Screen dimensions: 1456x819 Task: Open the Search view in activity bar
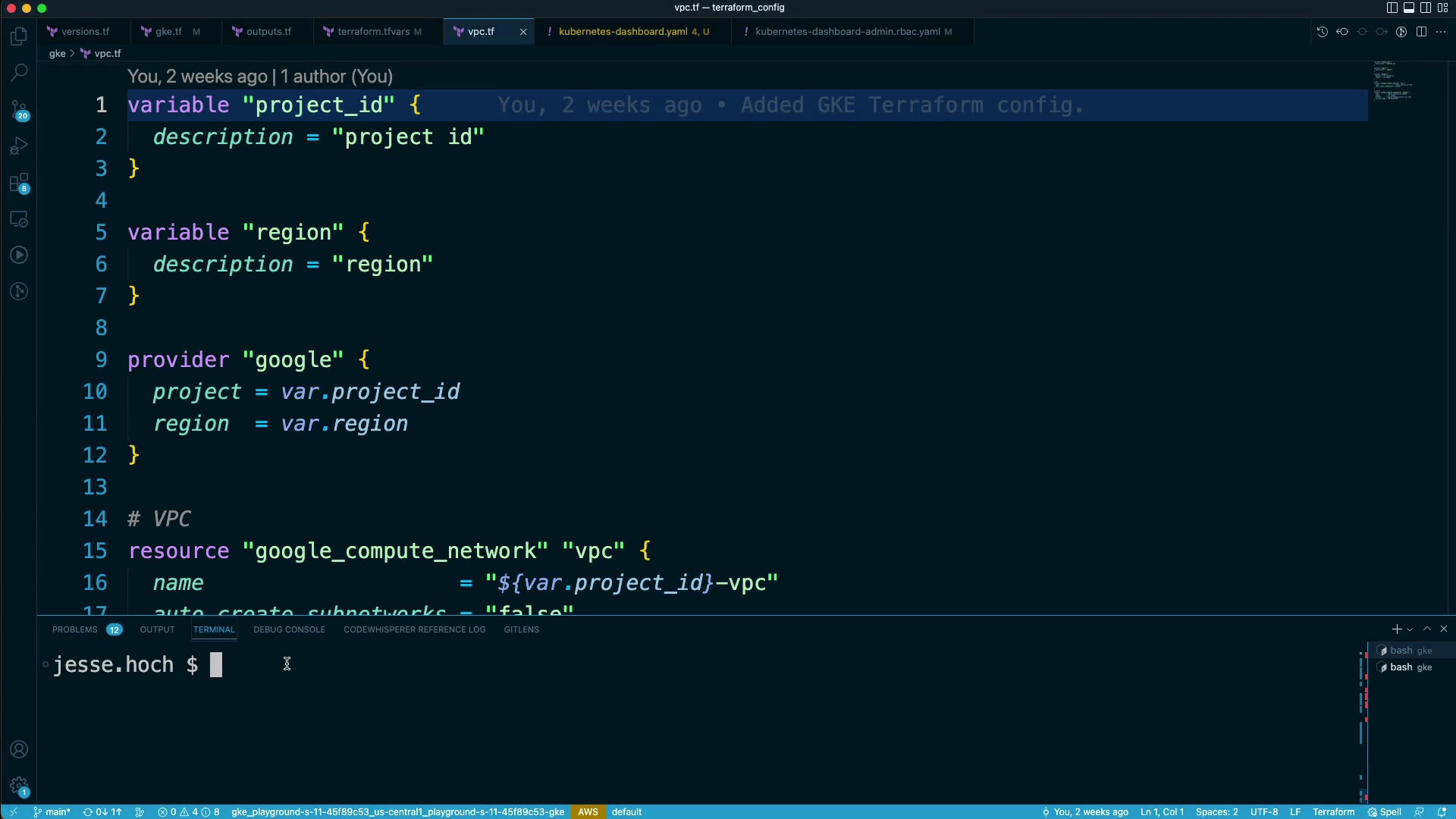[19, 73]
